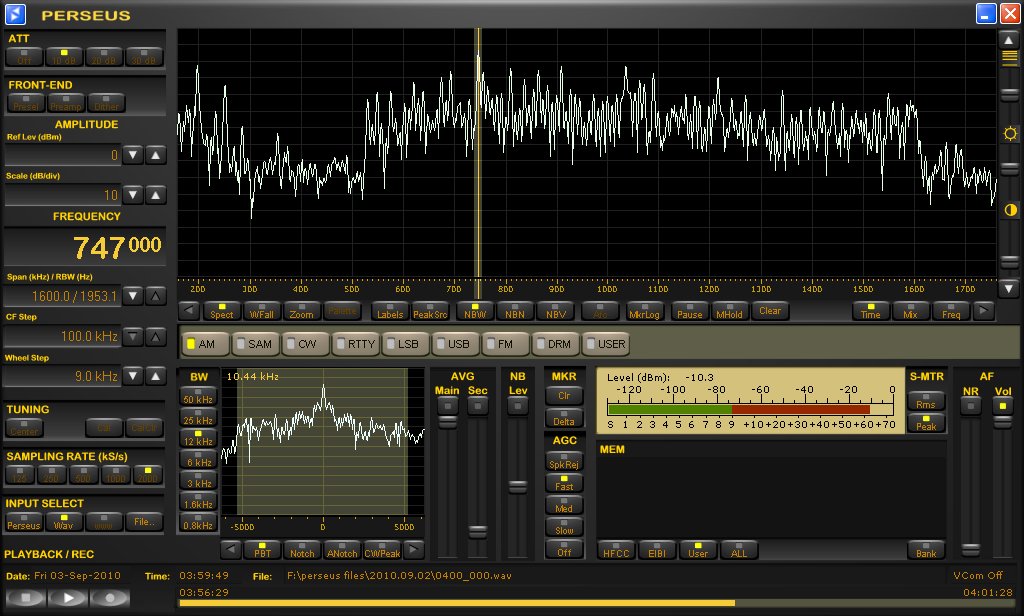Increase Ref Lev with the up arrow
The image size is (1024, 616).
tap(155, 155)
